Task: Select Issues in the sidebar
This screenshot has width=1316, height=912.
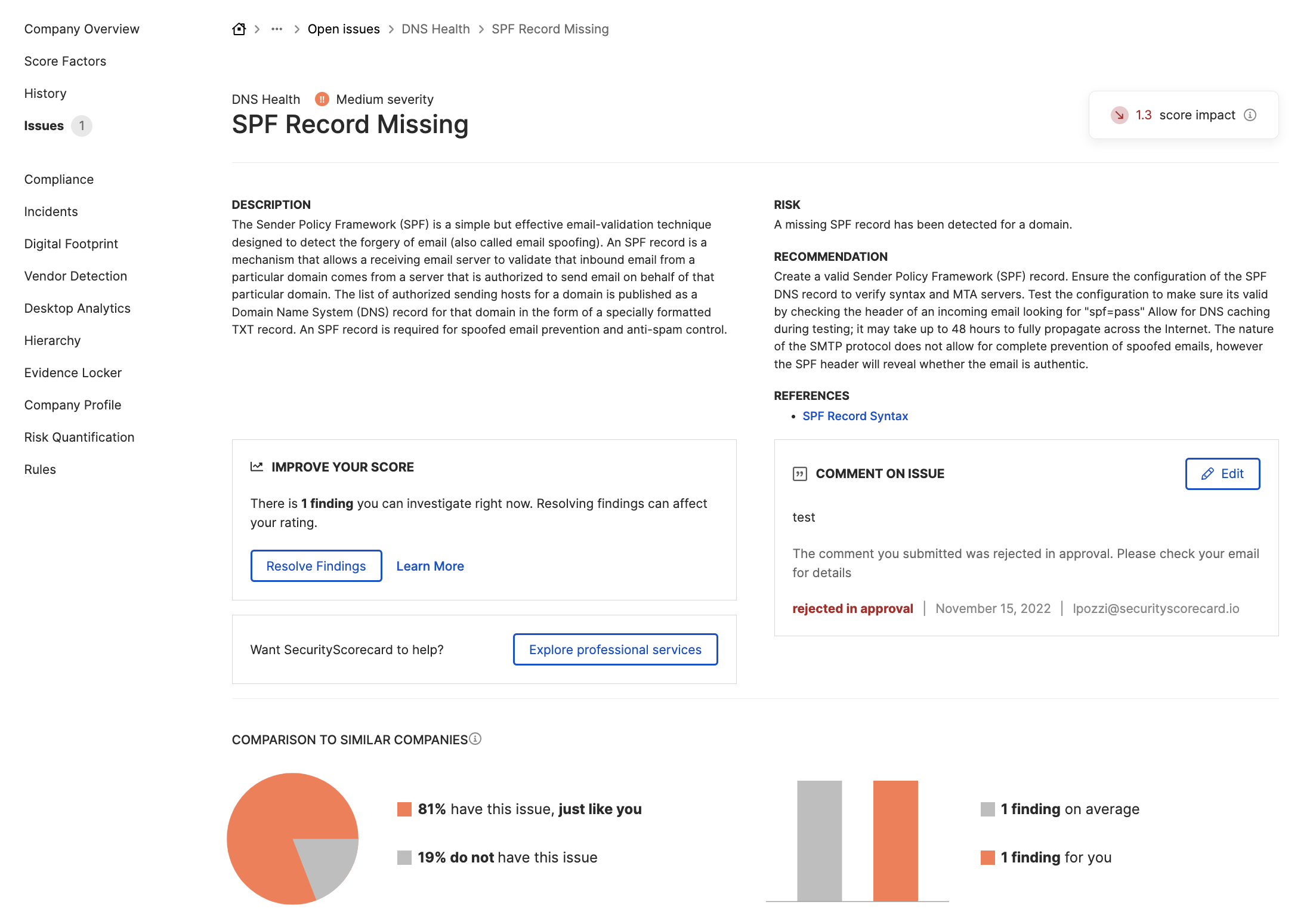Action: pos(44,125)
